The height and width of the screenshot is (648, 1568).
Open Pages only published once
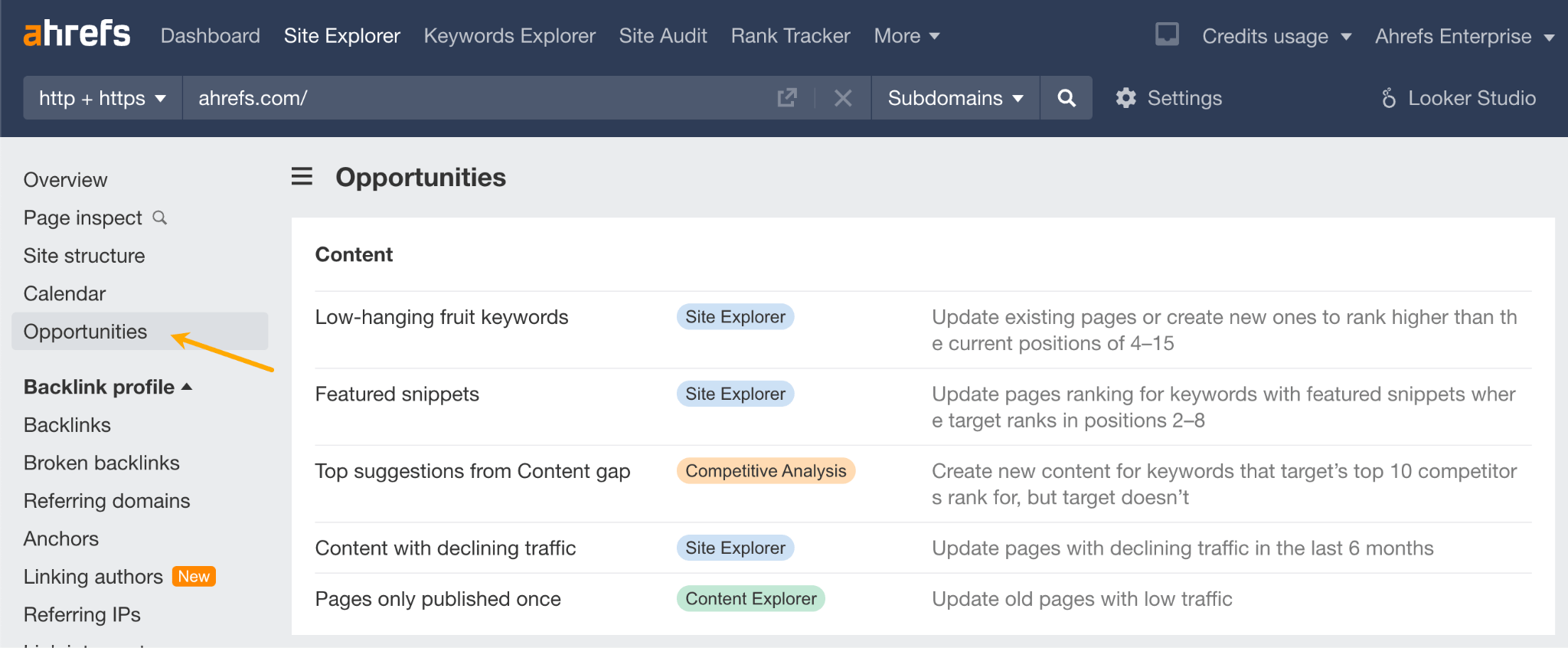[x=438, y=599]
